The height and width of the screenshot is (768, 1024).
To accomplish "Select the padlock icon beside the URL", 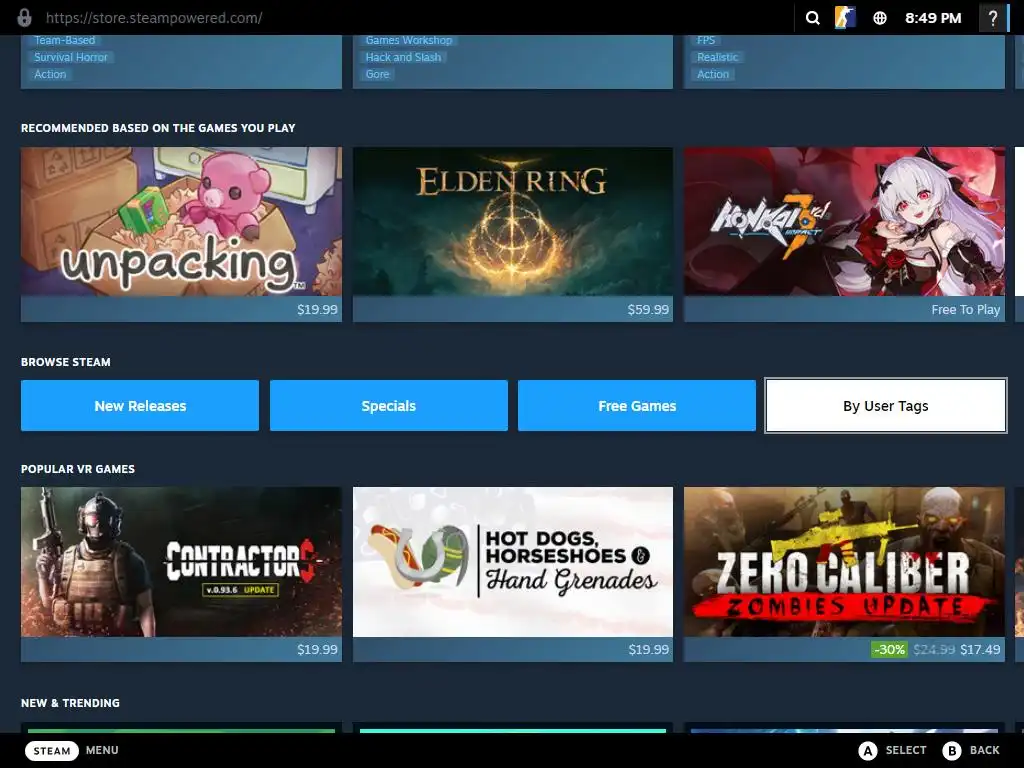I will click(24, 18).
